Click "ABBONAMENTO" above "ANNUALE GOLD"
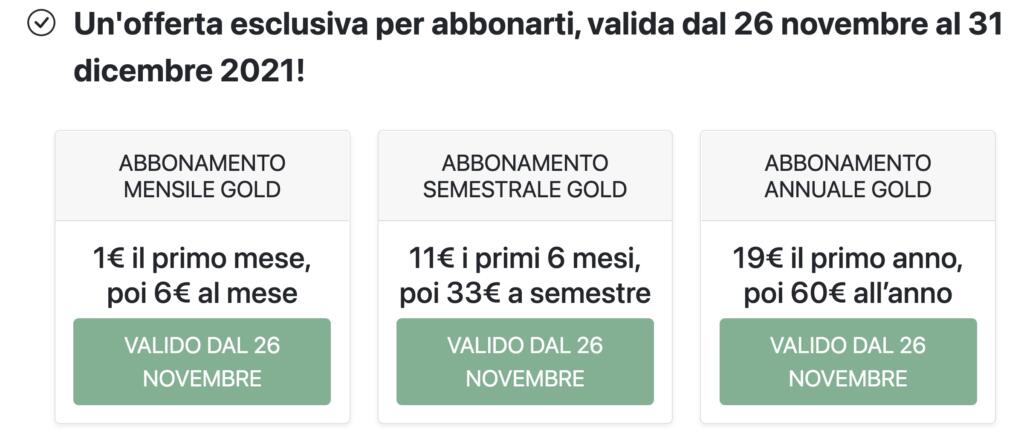The height and width of the screenshot is (432, 1024). pyautogui.click(x=848, y=163)
